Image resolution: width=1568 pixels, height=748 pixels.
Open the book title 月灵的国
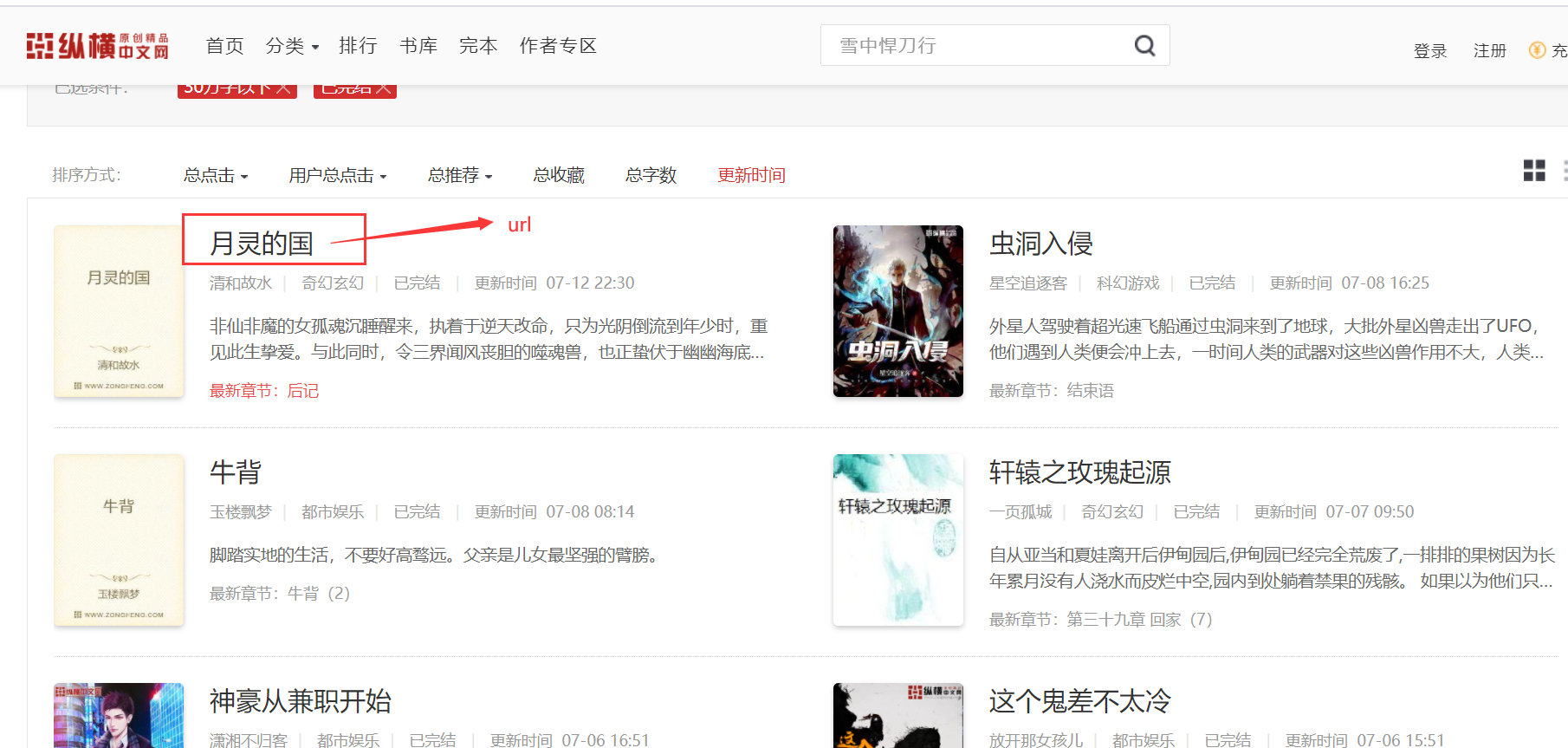pyautogui.click(x=262, y=244)
